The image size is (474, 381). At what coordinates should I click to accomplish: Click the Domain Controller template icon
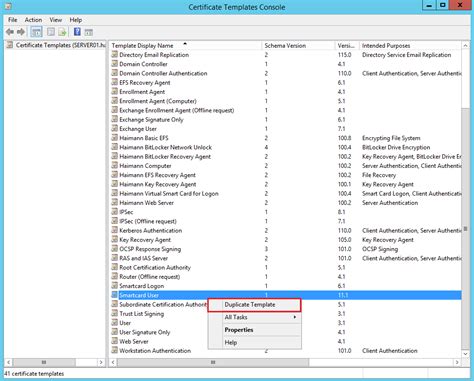(115, 64)
